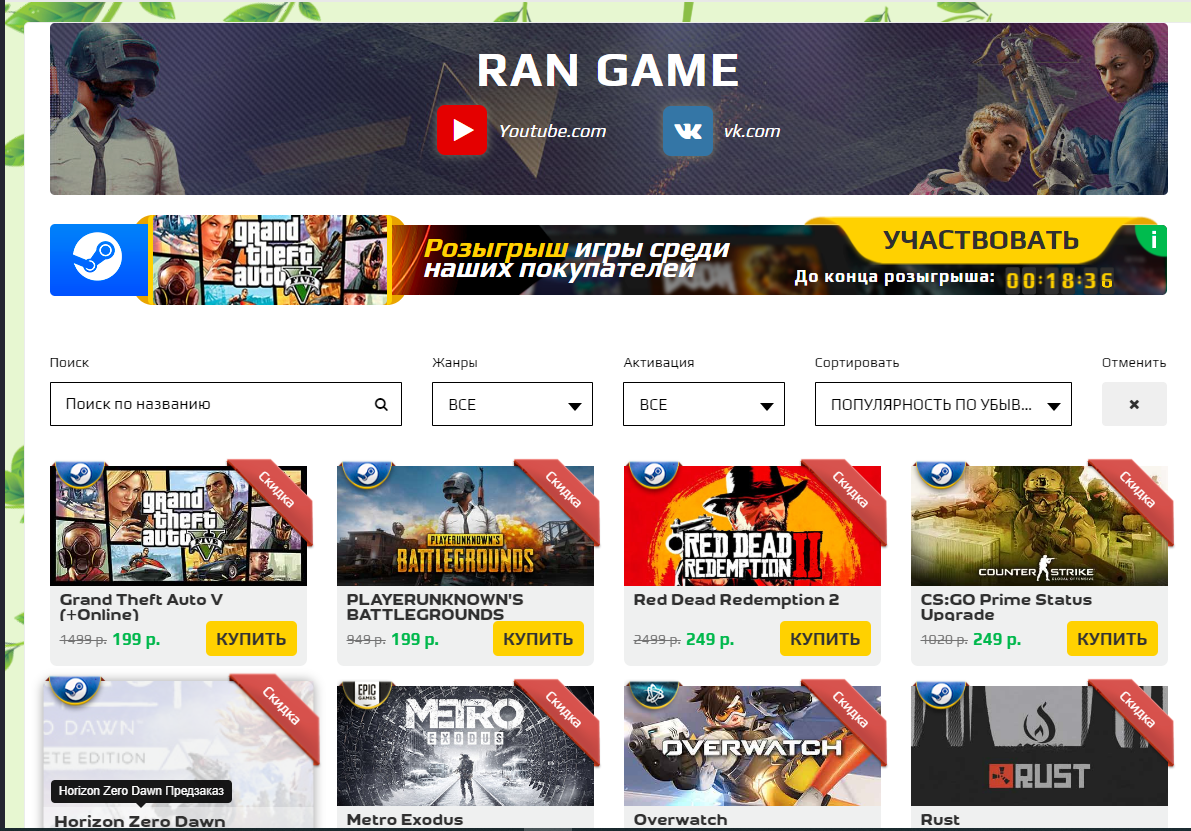The image size is (1191, 831).
Task: Click the GTA V giveaway banner image
Action: [x=270, y=260]
